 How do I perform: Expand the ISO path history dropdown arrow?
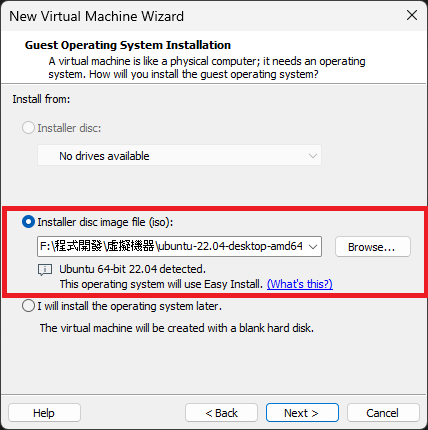pyautogui.click(x=313, y=247)
